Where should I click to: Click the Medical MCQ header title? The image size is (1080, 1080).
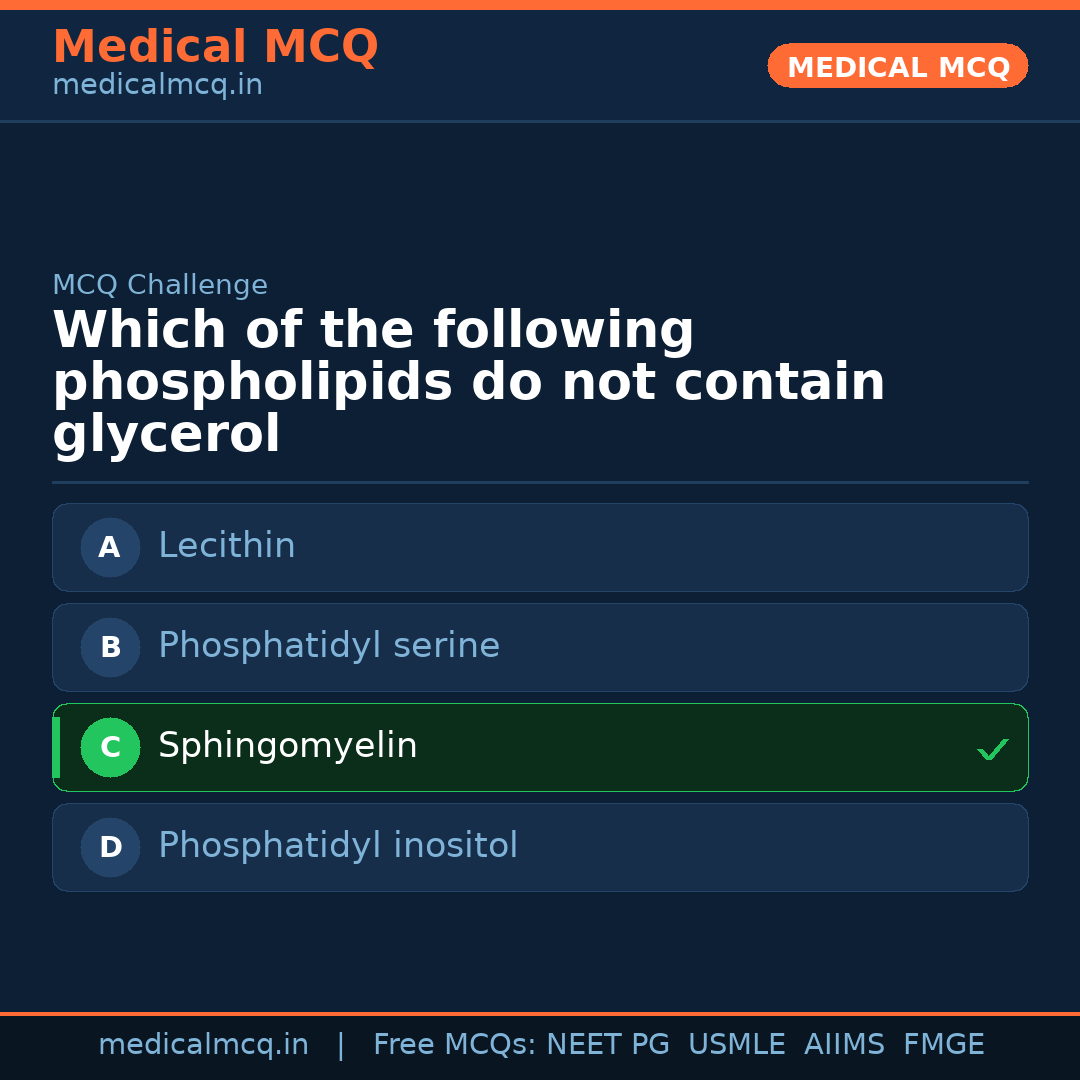pos(215,47)
